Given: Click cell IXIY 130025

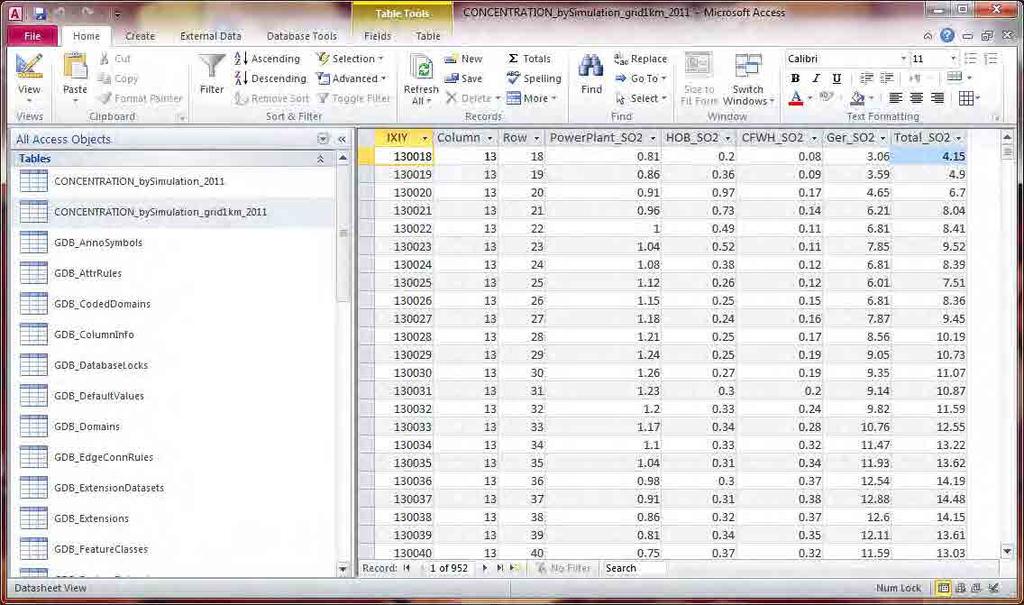Looking at the screenshot, I should [x=405, y=283].
